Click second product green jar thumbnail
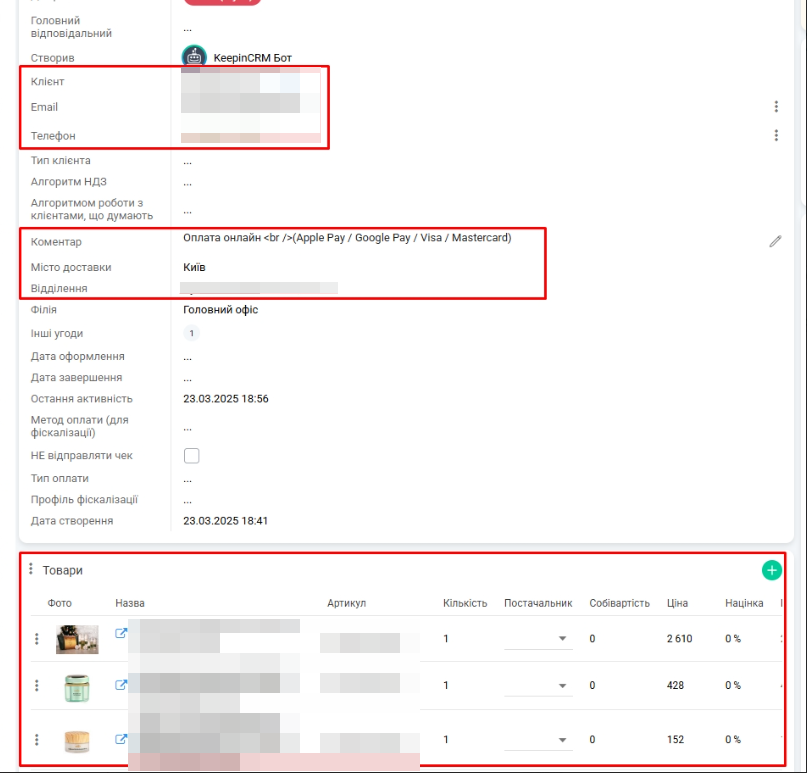 (x=77, y=687)
